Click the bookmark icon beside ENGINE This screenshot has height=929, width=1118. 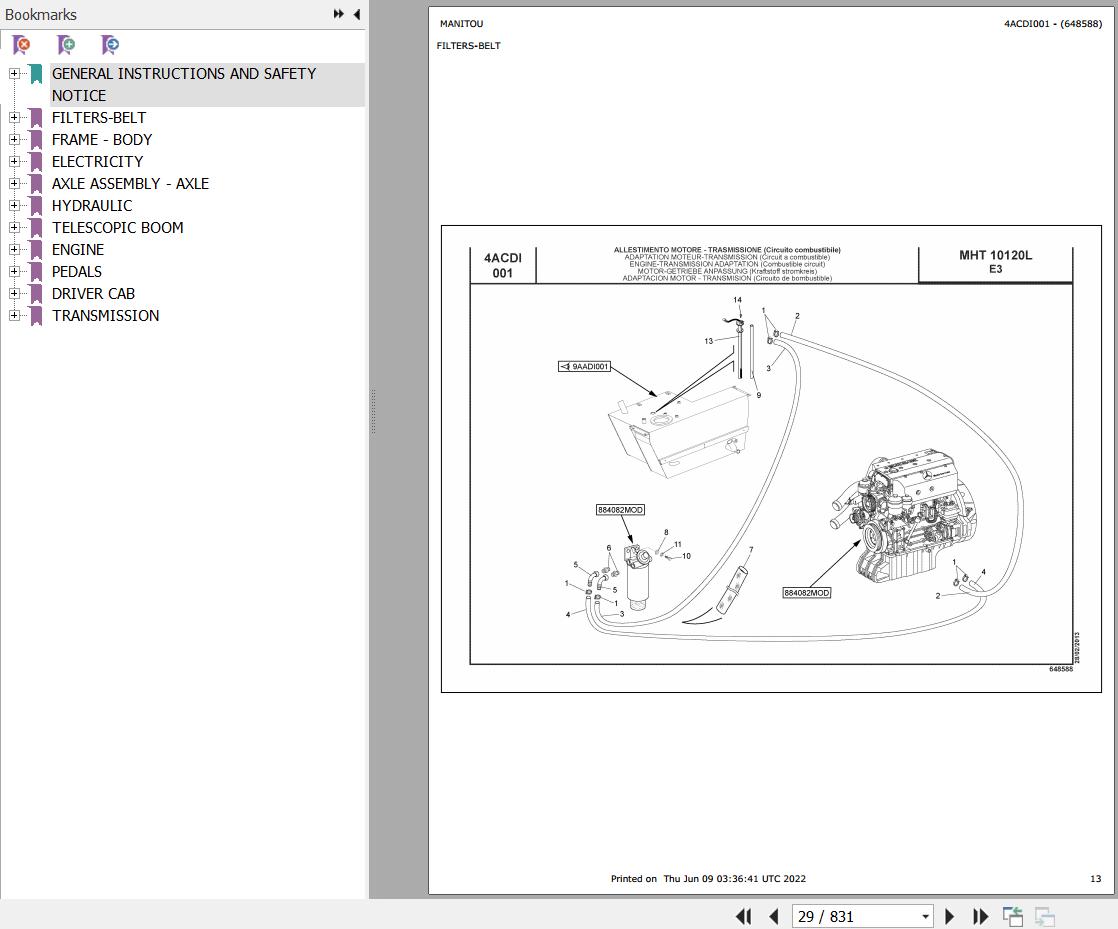click(x=36, y=250)
